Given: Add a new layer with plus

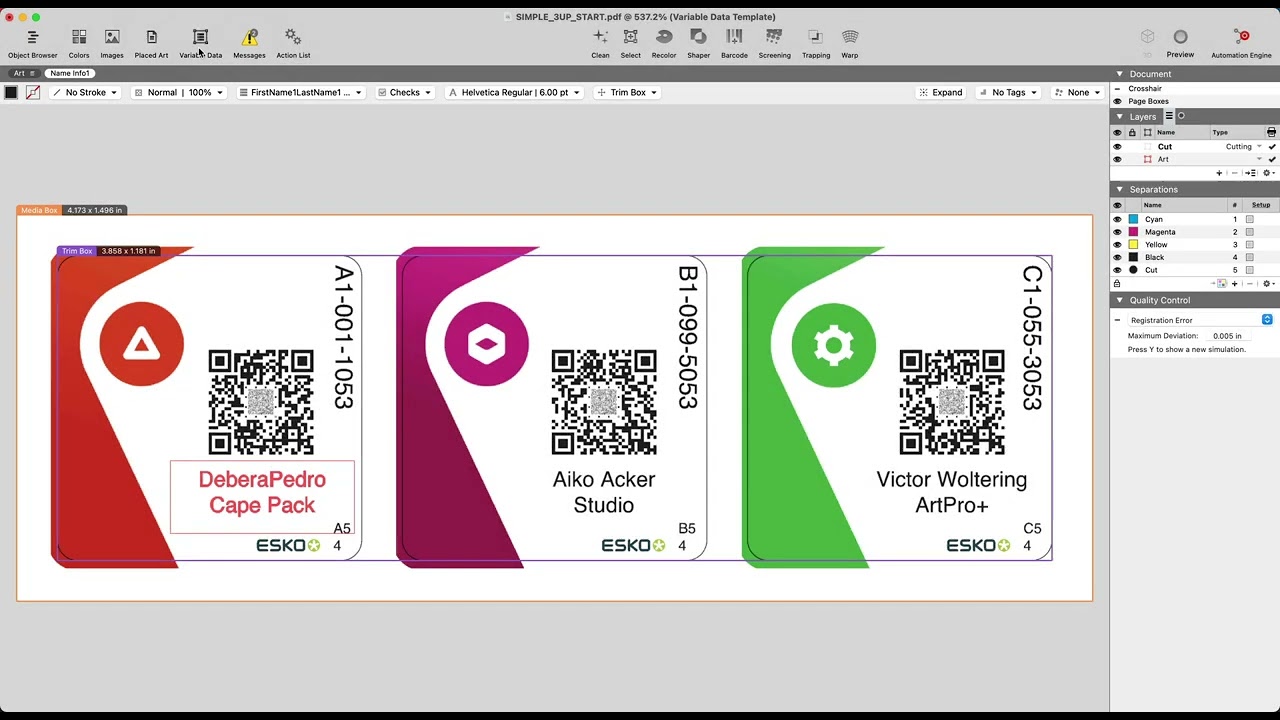Looking at the screenshot, I should pyautogui.click(x=1219, y=173).
